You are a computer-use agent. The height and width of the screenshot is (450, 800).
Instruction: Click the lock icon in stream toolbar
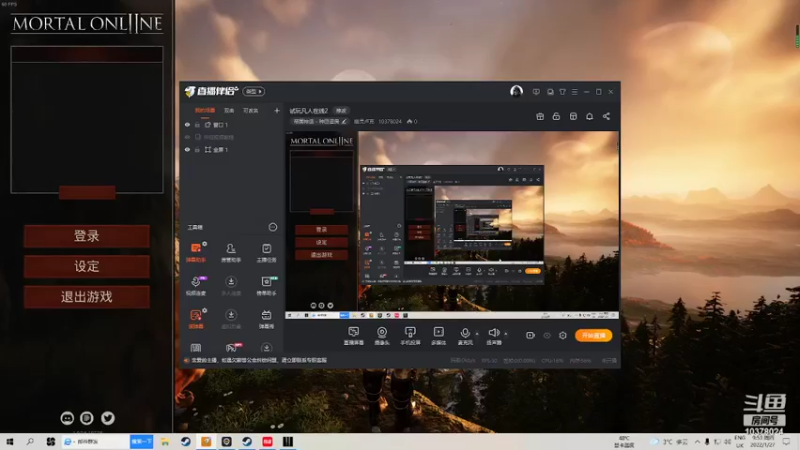point(556,116)
